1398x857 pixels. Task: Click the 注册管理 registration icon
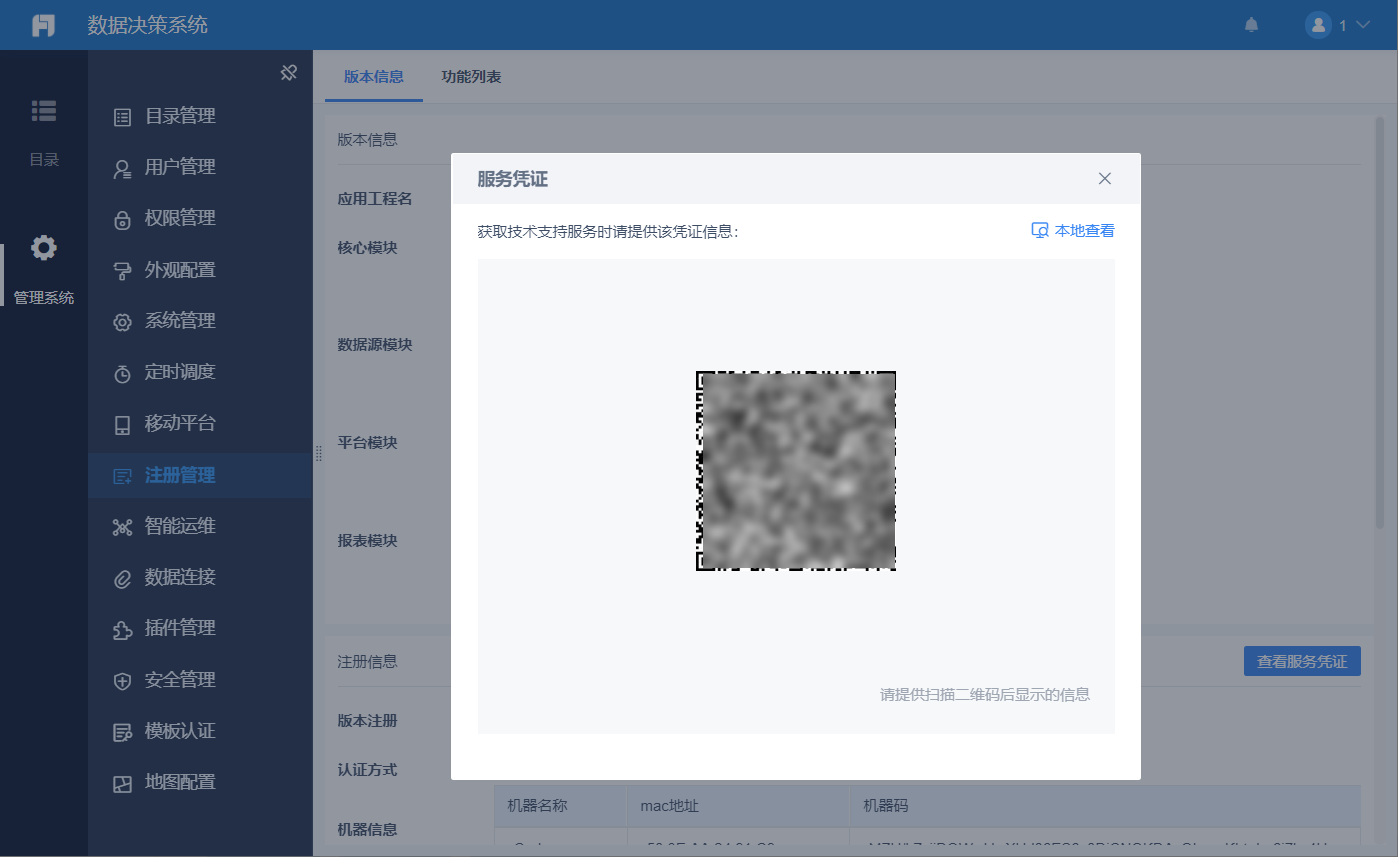[122, 476]
